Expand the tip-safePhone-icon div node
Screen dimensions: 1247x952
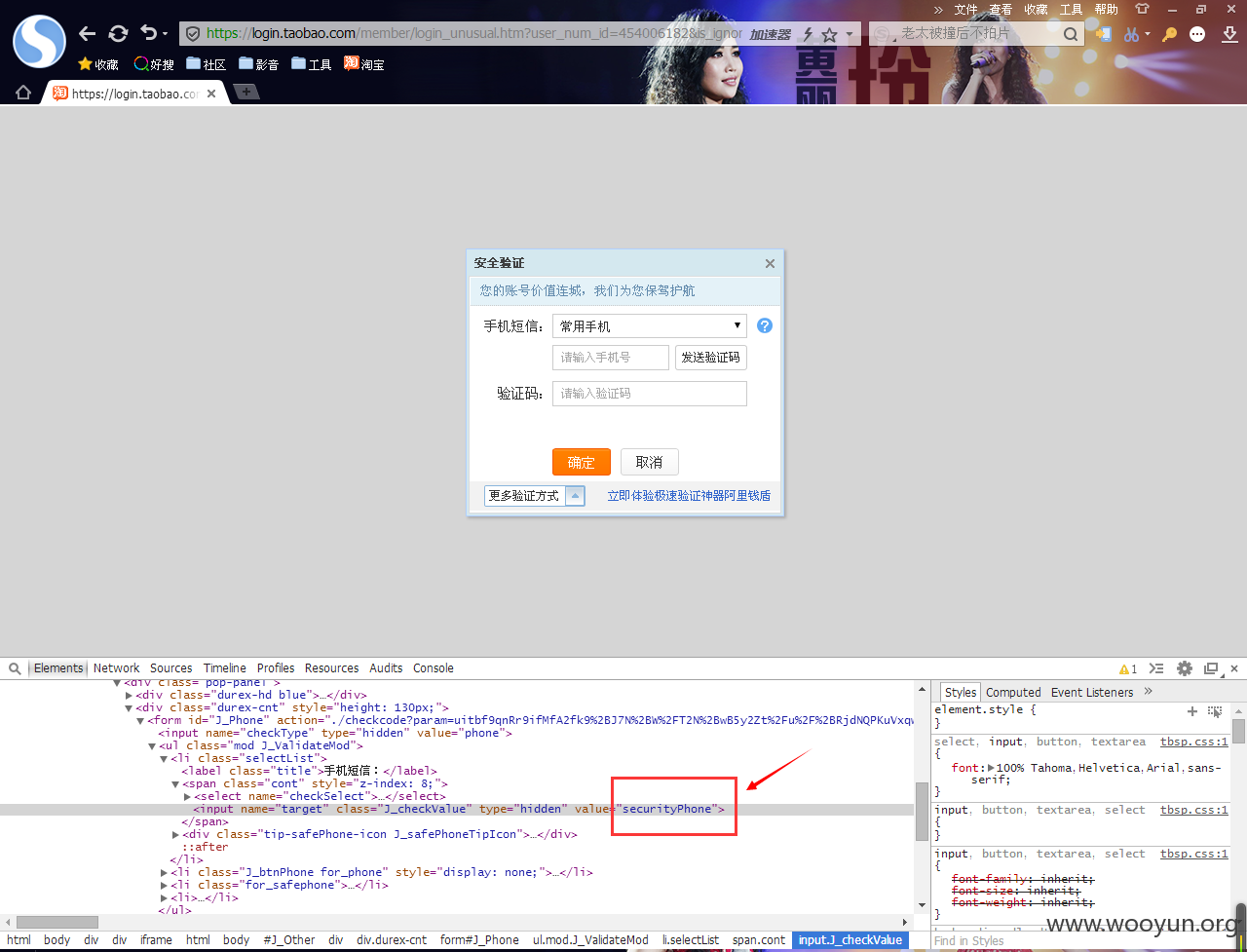click(176, 835)
